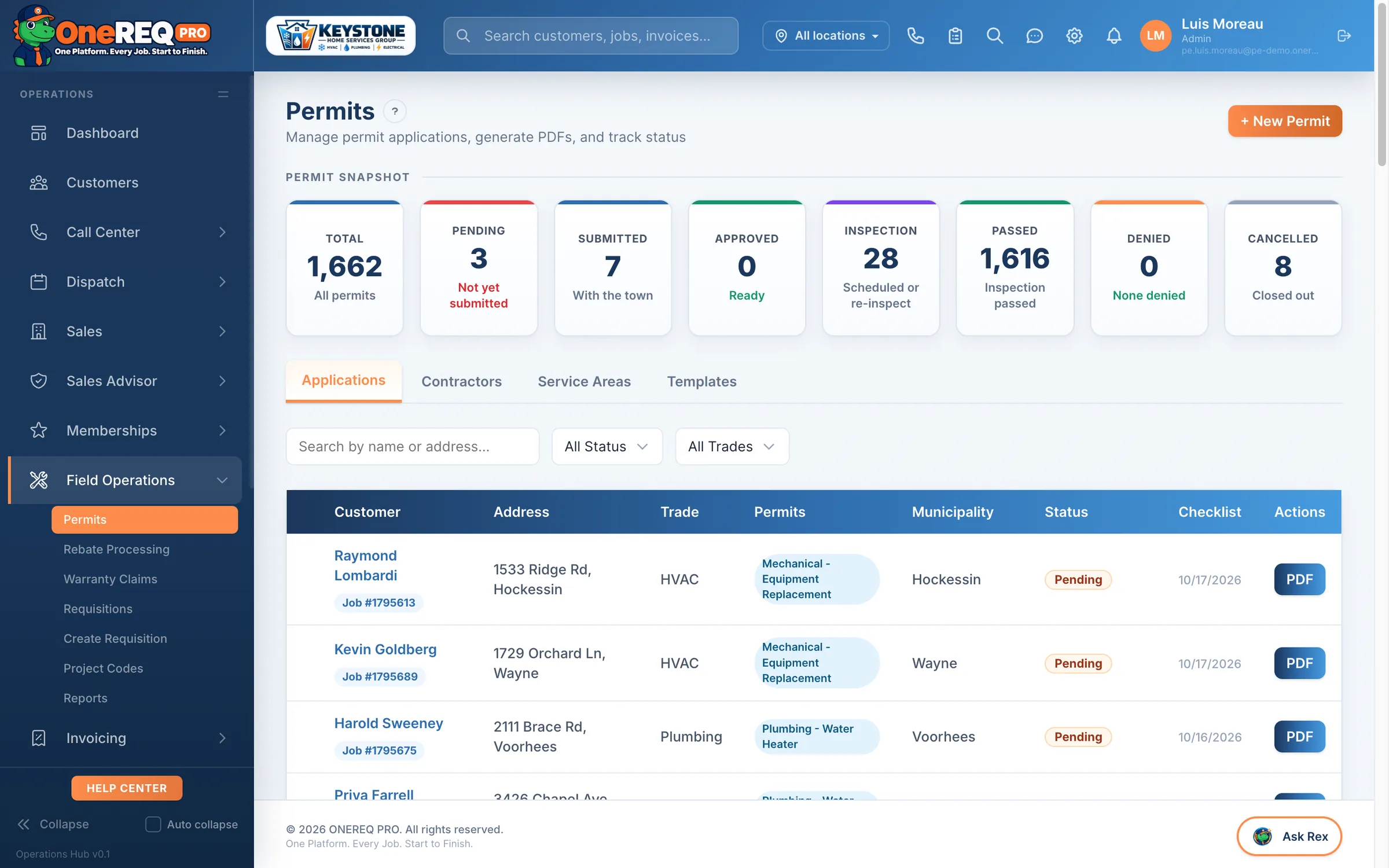Open the All locations dropdown
Screen dimensions: 1389x868
pyautogui.click(x=826, y=36)
